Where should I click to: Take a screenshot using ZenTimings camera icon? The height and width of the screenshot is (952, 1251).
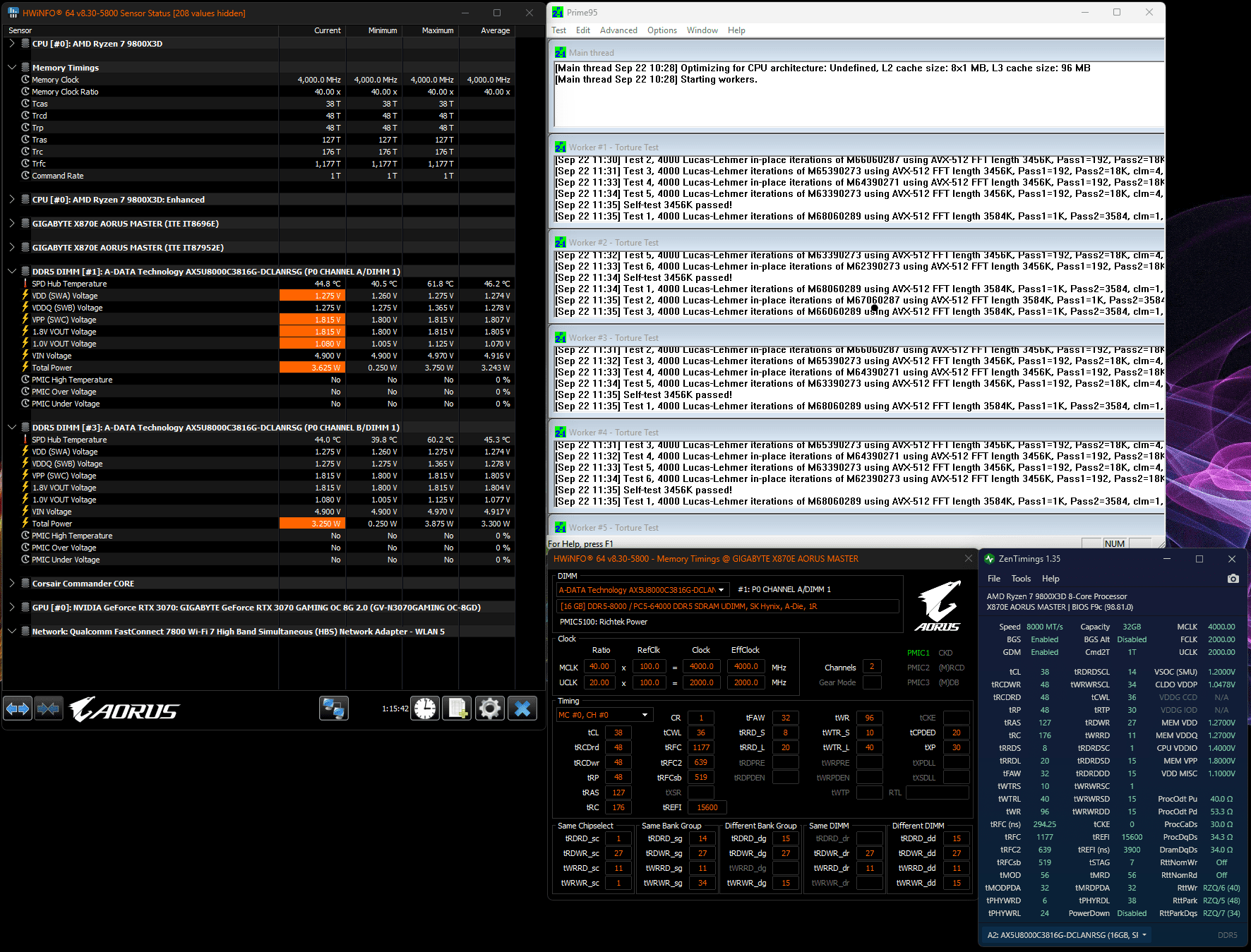tap(1233, 579)
